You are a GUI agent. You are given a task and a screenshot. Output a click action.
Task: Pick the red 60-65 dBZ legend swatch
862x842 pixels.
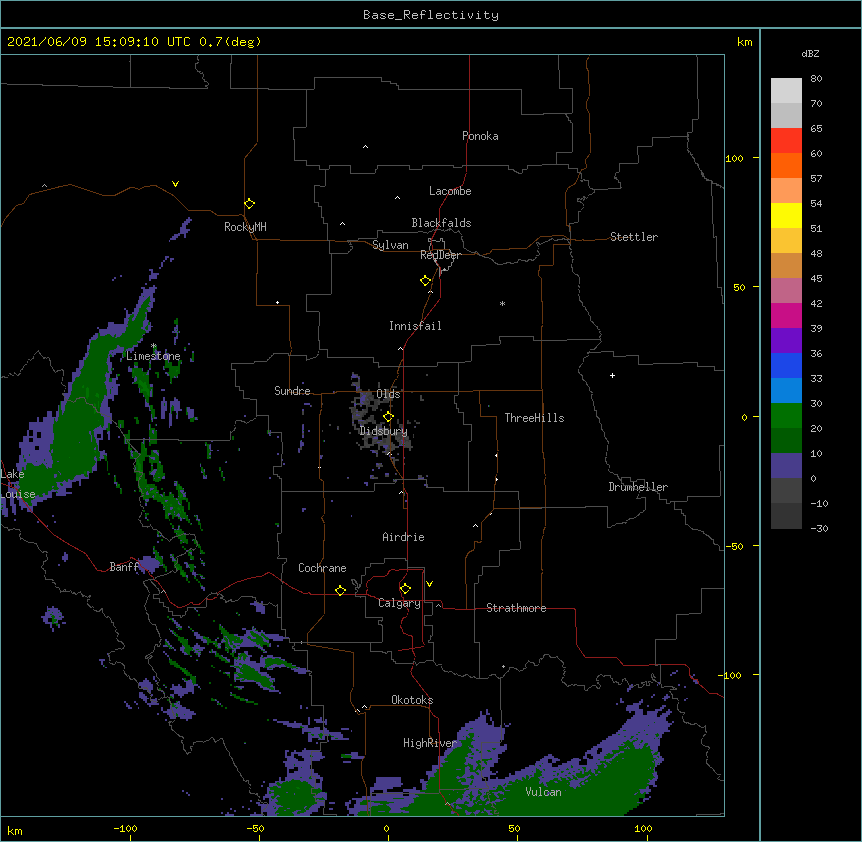click(x=786, y=140)
